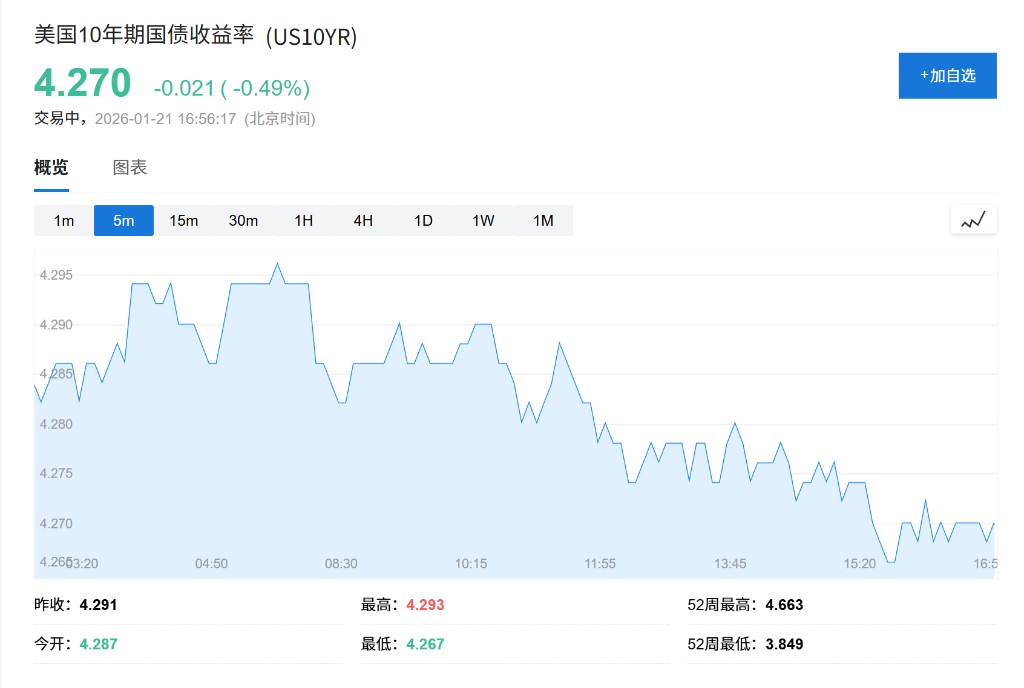
Task: Select the 1M monthly interval
Action: click(543, 221)
